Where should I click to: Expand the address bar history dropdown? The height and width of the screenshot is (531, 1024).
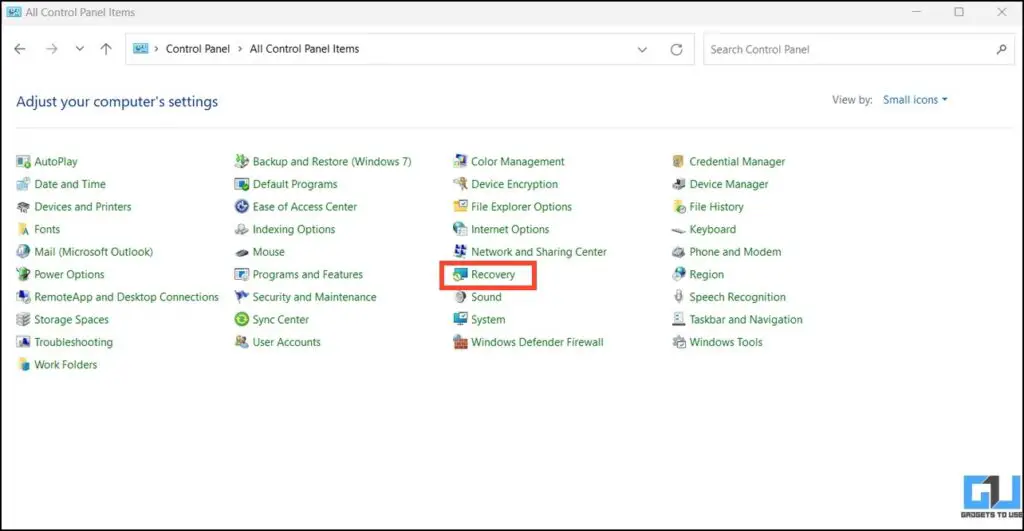[x=642, y=49]
